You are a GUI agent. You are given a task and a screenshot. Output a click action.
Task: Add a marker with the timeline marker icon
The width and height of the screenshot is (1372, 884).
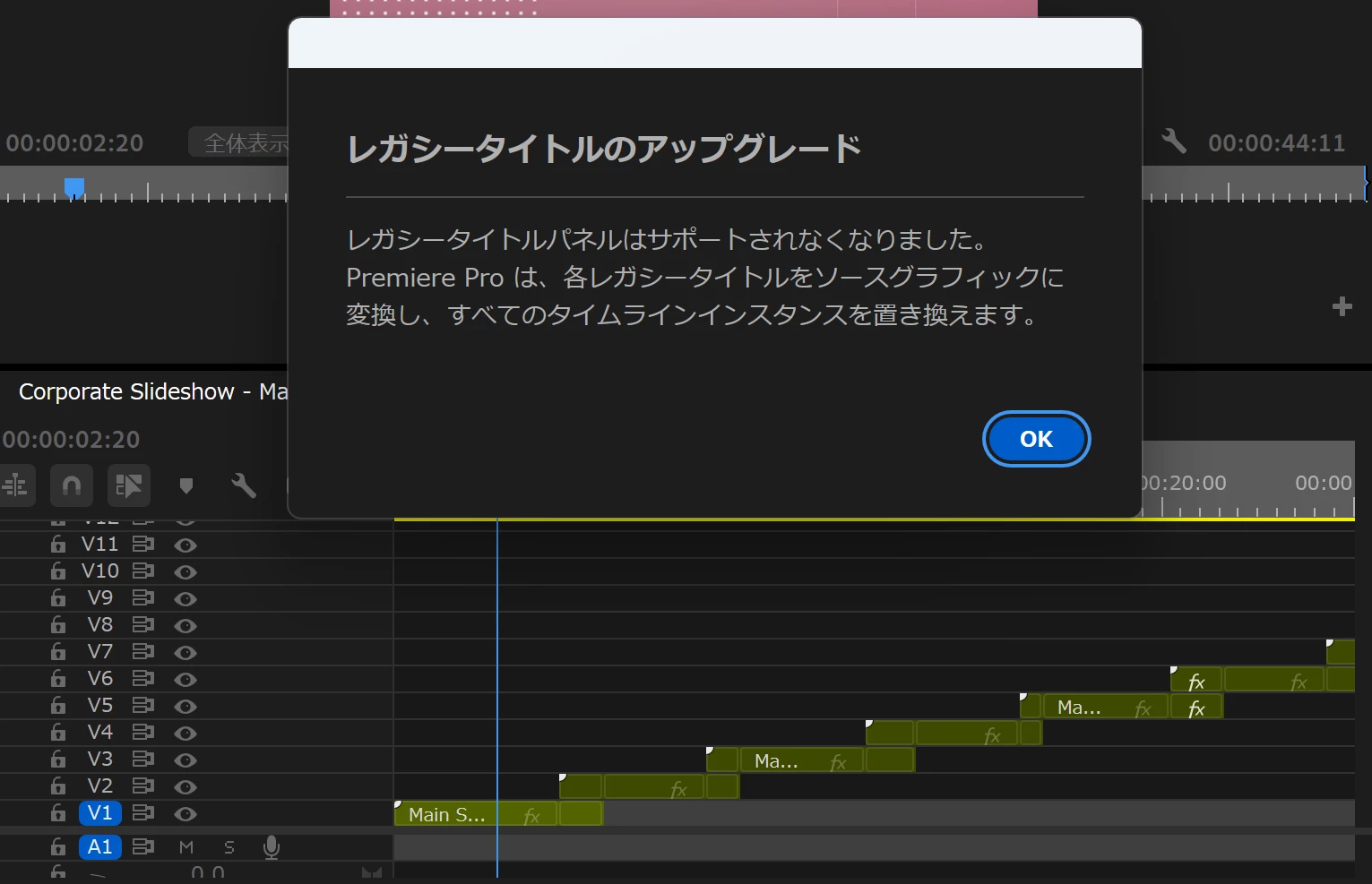[x=186, y=485]
